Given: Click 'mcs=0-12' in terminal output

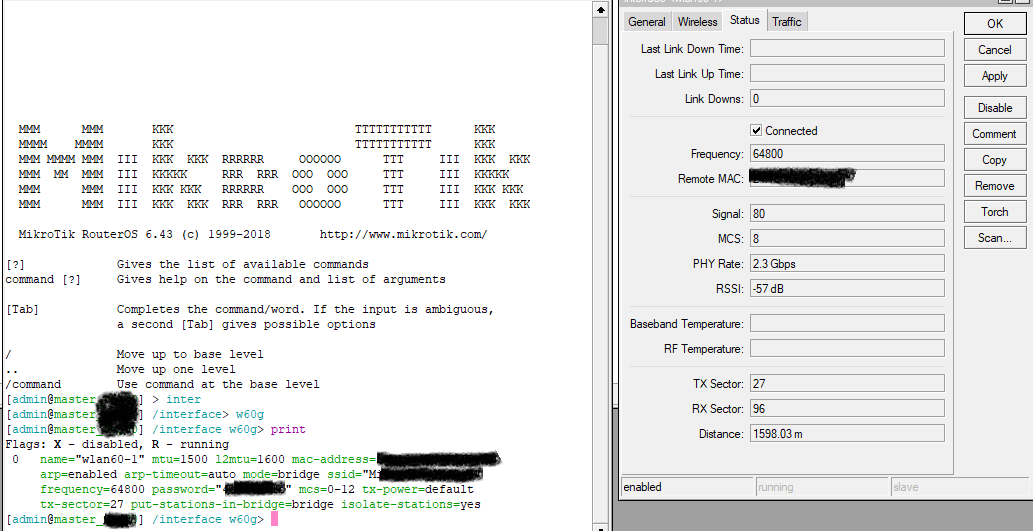Looking at the screenshot, I should point(327,489).
